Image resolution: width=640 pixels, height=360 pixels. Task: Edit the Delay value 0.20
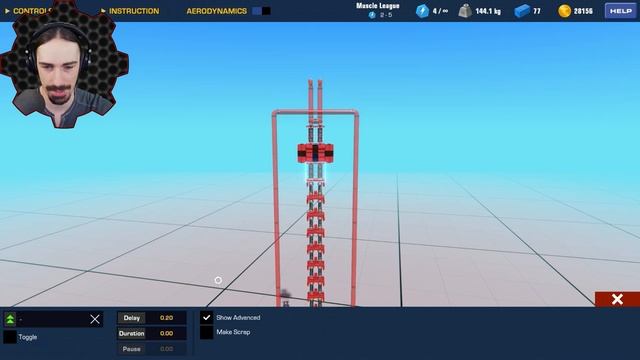coord(166,318)
